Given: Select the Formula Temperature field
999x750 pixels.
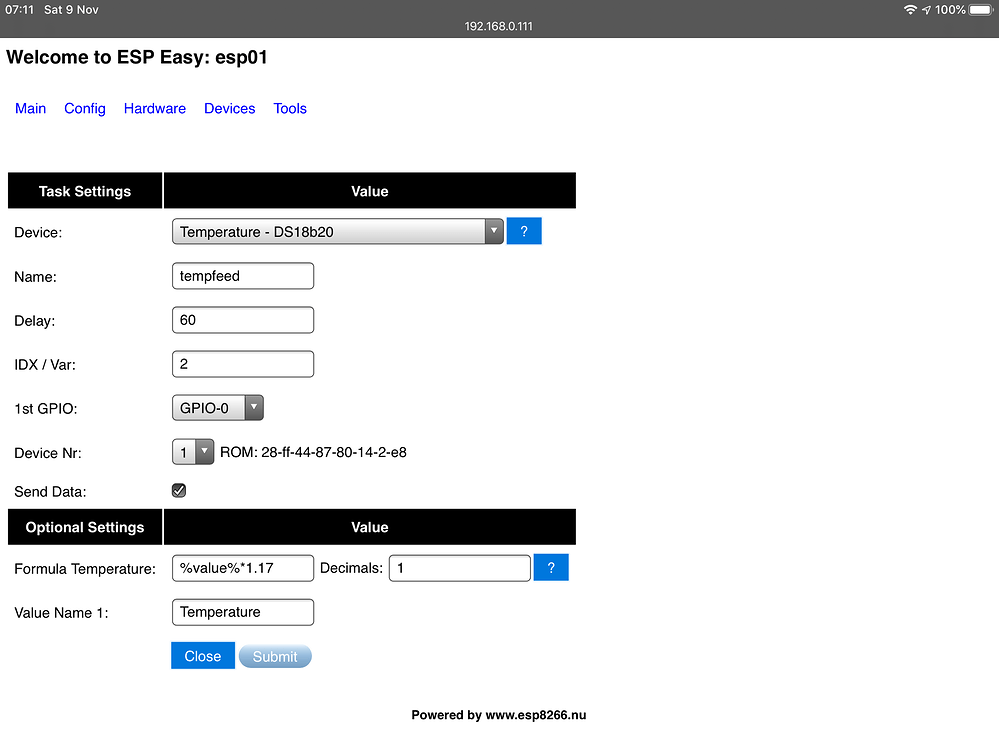Looking at the screenshot, I should [242, 567].
